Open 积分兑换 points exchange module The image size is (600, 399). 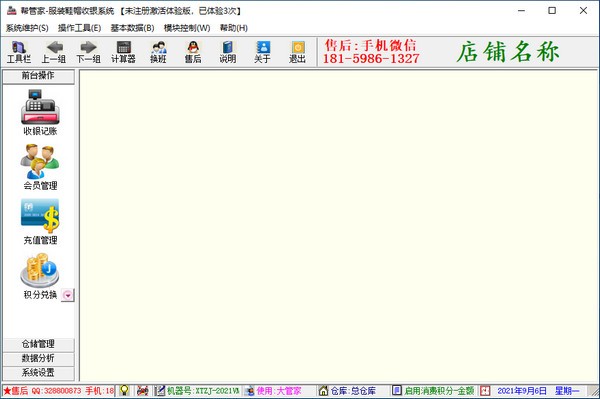pos(40,276)
